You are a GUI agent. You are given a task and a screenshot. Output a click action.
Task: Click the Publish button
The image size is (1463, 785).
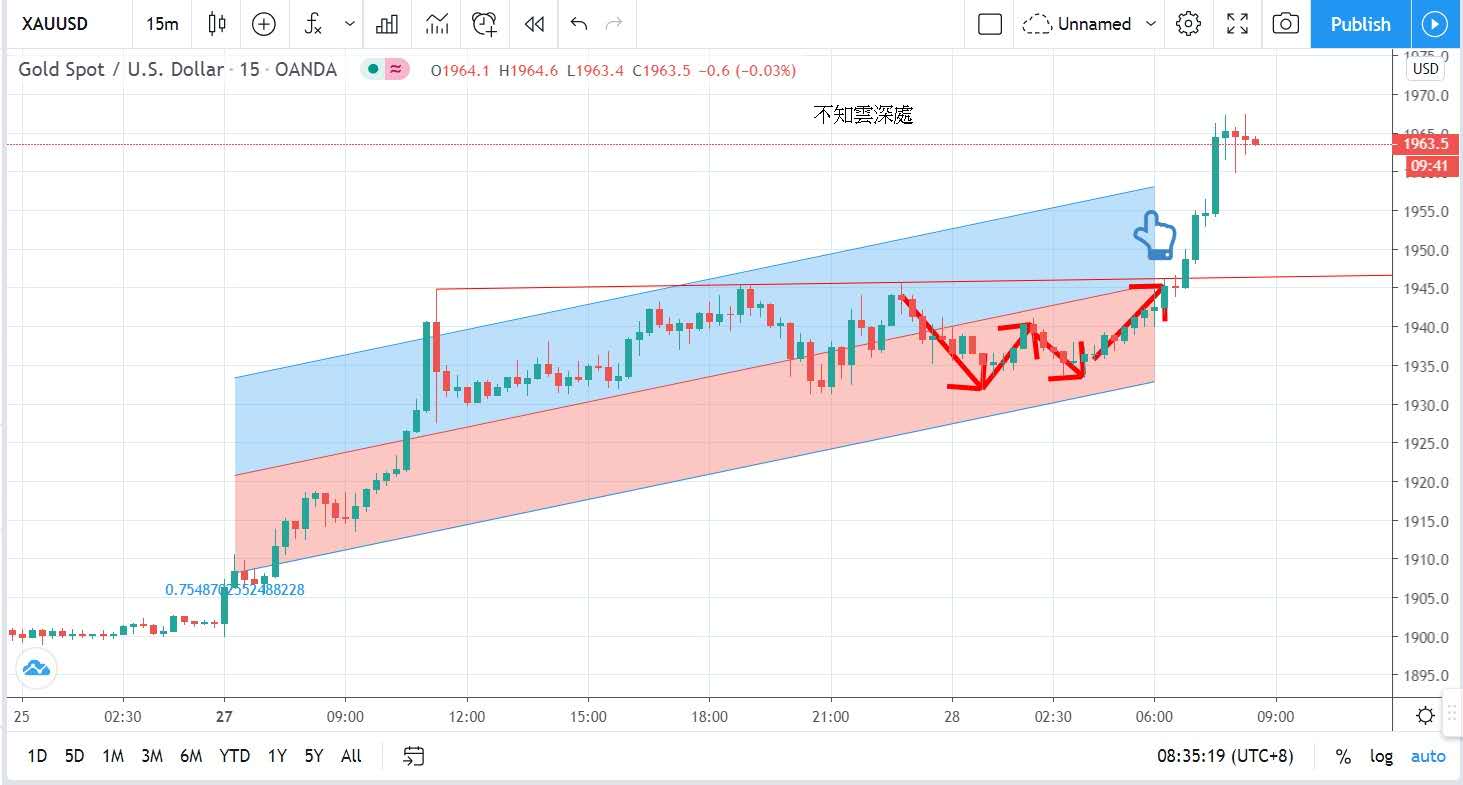pyautogui.click(x=1360, y=24)
